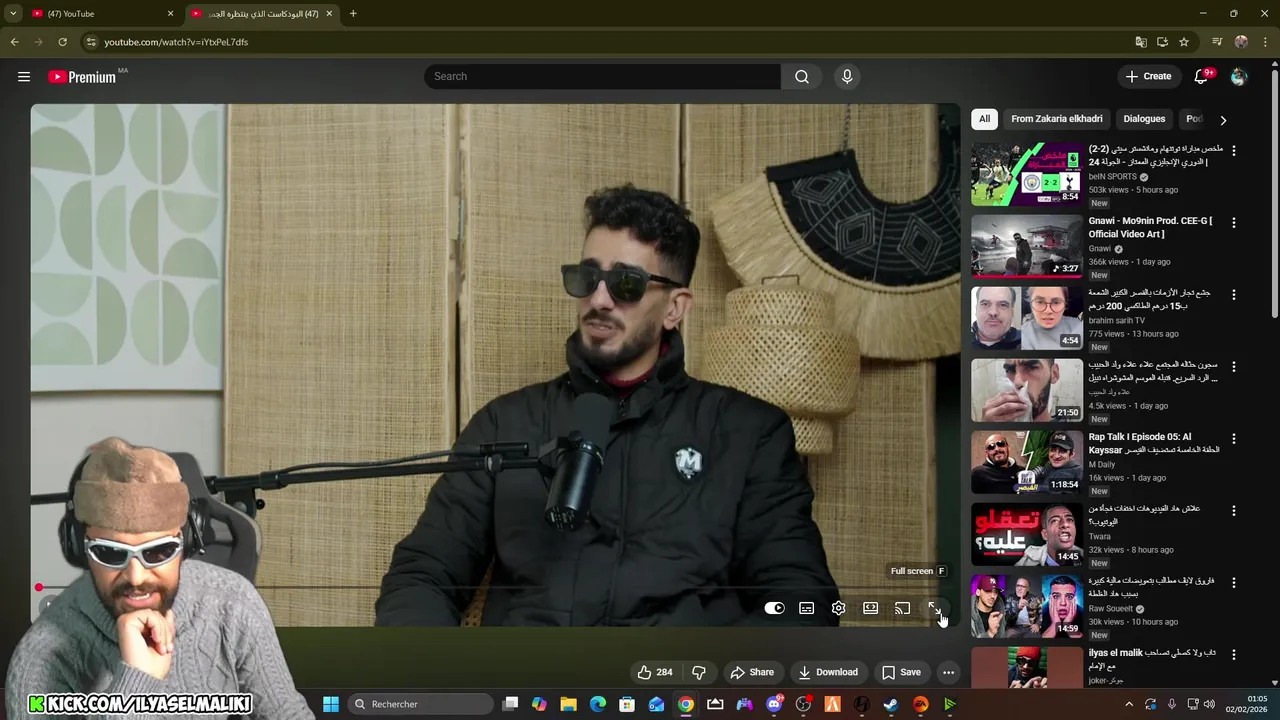The image size is (1280, 720).
Task: Open Rap Talk 1:18:54 thumbnail
Action: click(x=1027, y=462)
